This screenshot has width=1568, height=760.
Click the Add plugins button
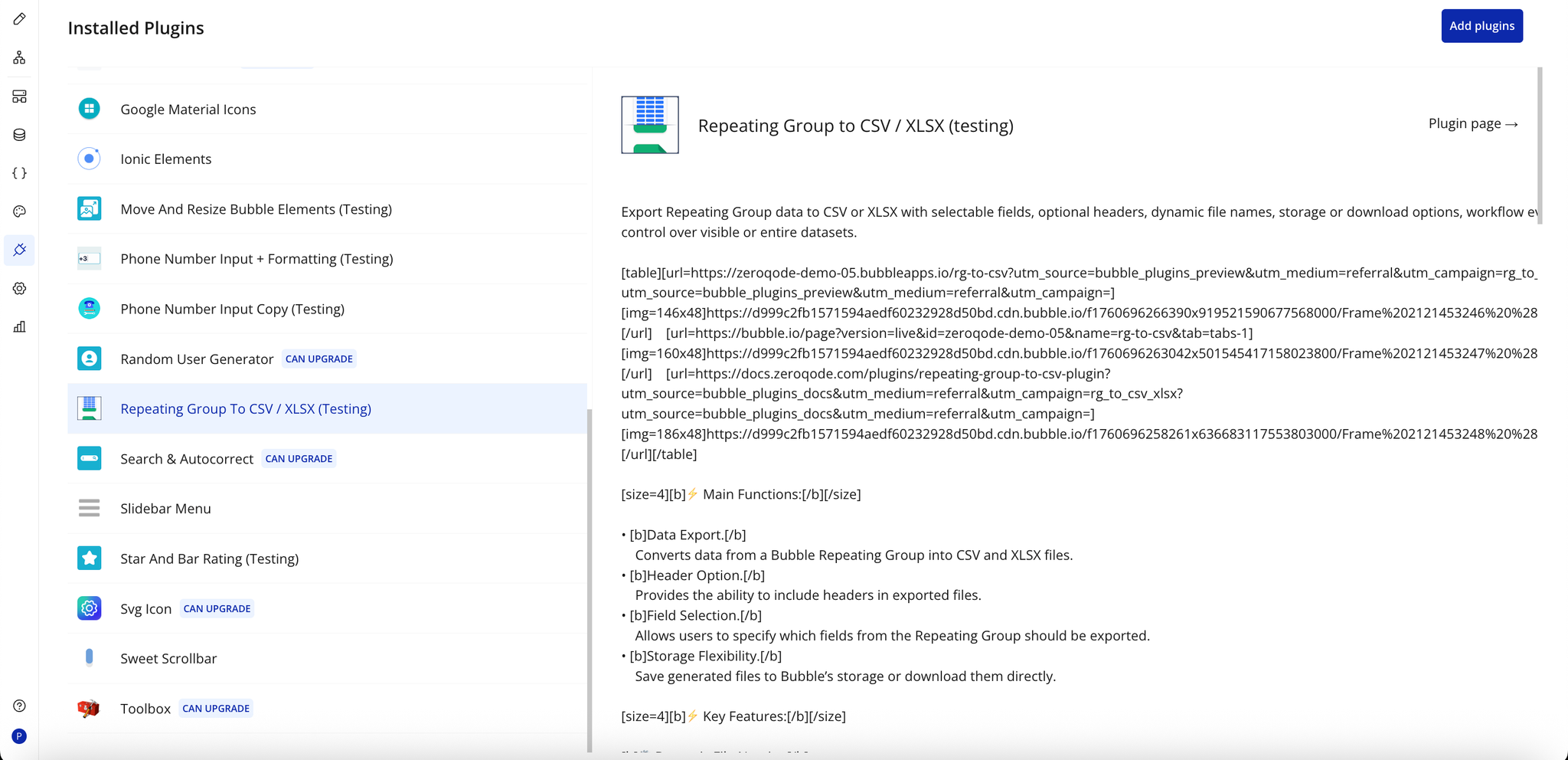(1481, 26)
